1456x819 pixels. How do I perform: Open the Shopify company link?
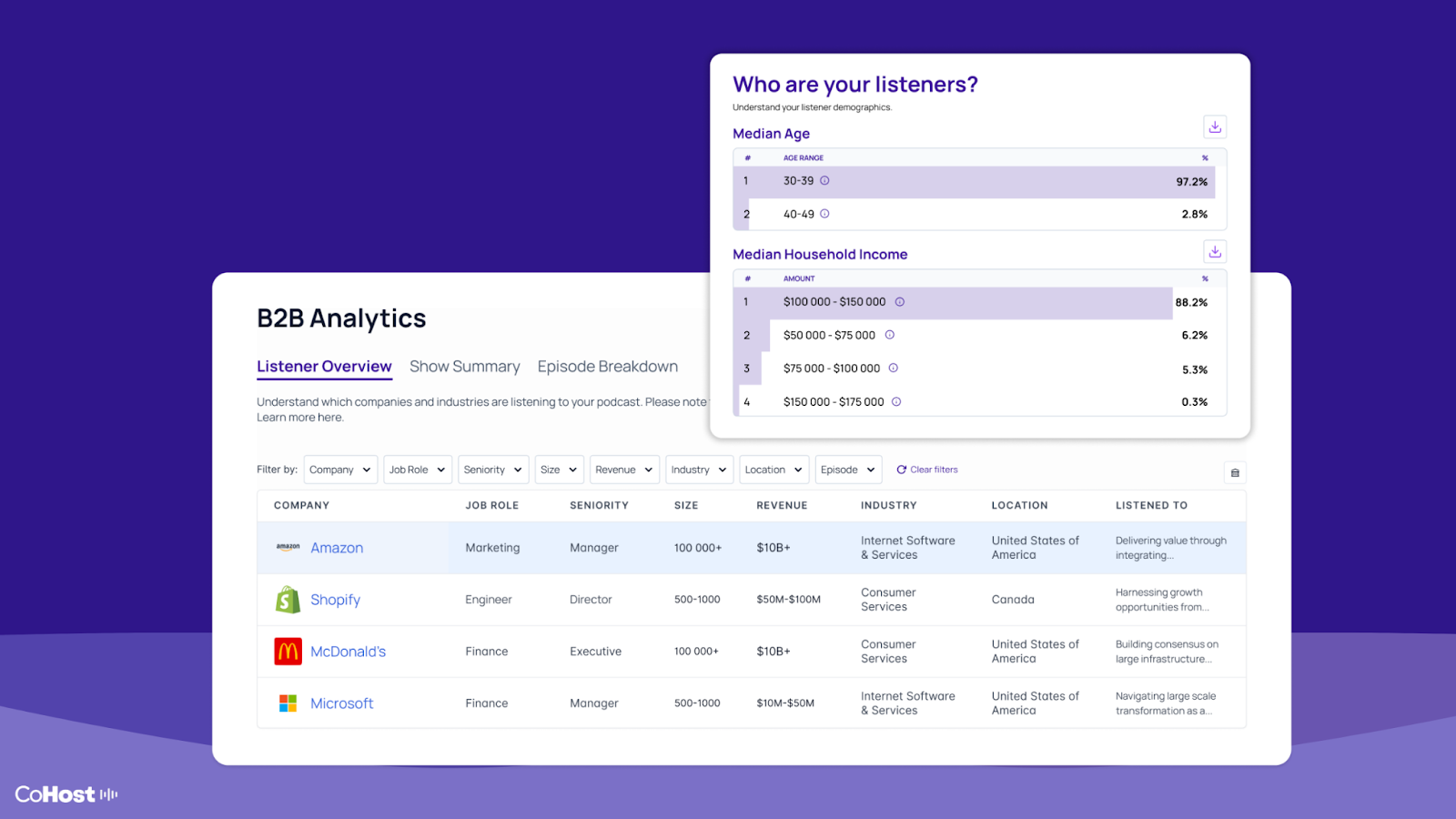click(x=335, y=600)
